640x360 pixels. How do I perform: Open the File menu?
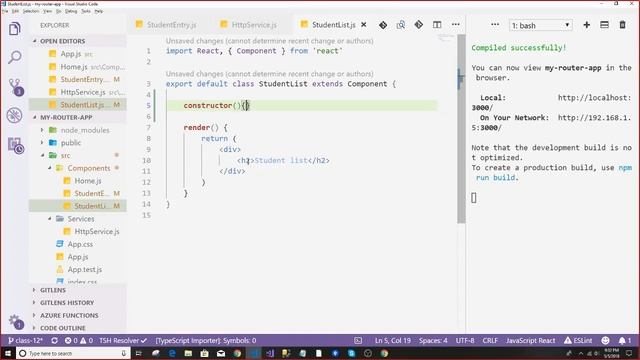click(5, 11)
